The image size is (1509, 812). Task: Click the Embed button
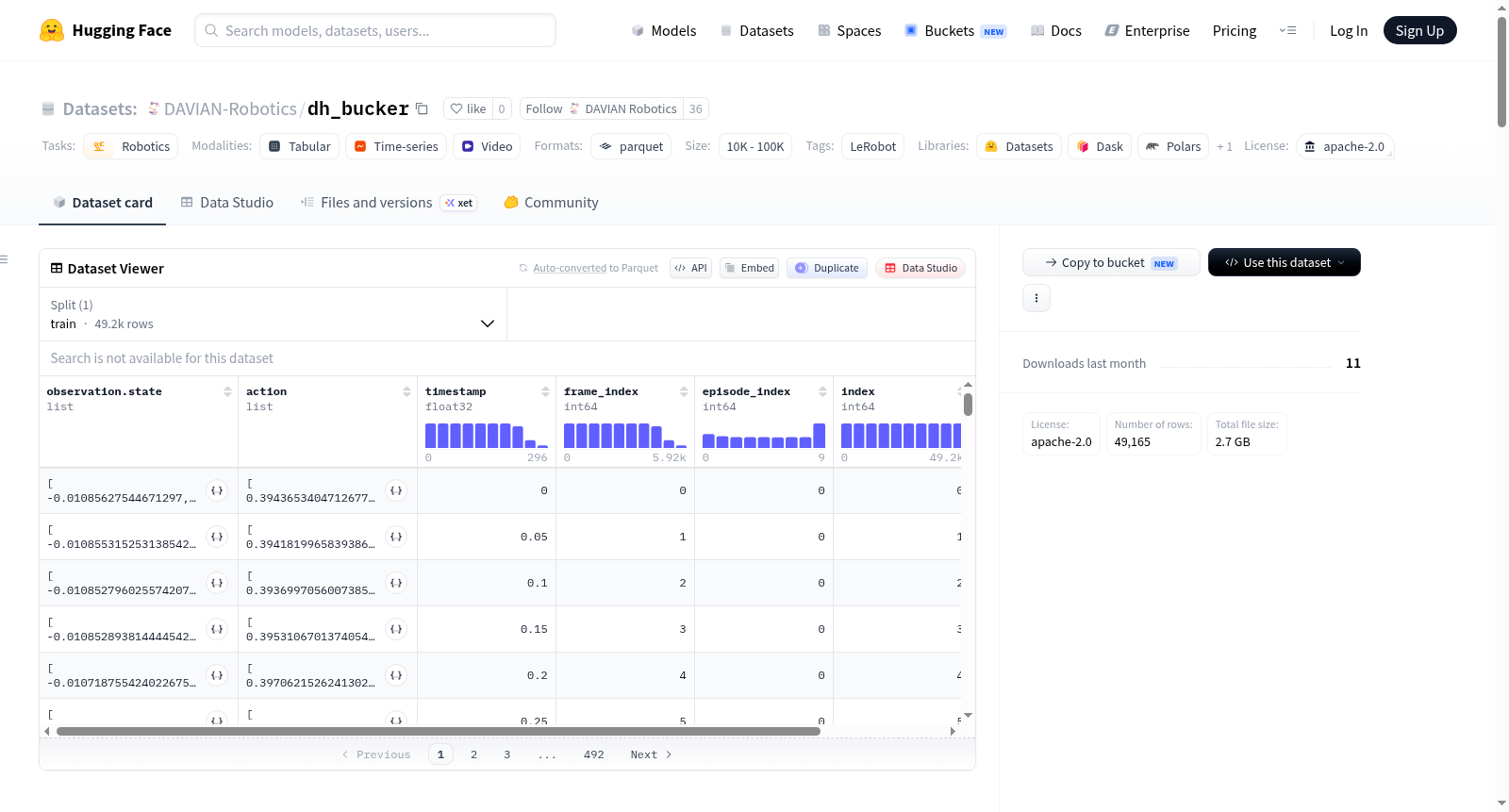click(750, 268)
